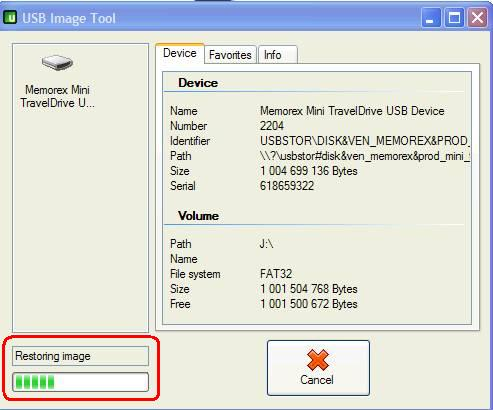Minimize the USB Image Tool window
This screenshot has height=410, width=493.
click(x=430, y=17)
